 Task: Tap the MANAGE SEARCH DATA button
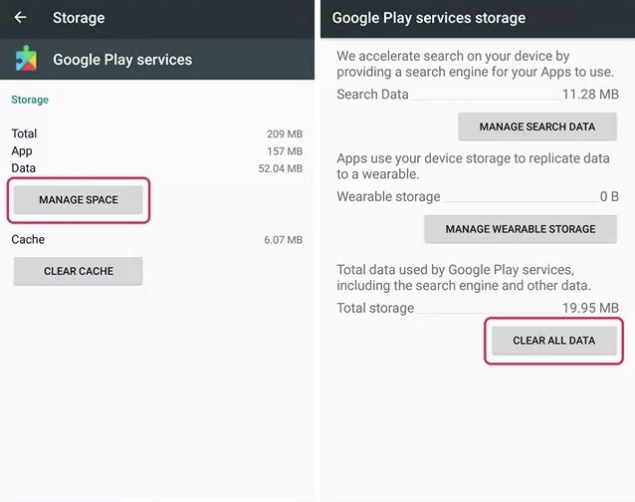537,127
